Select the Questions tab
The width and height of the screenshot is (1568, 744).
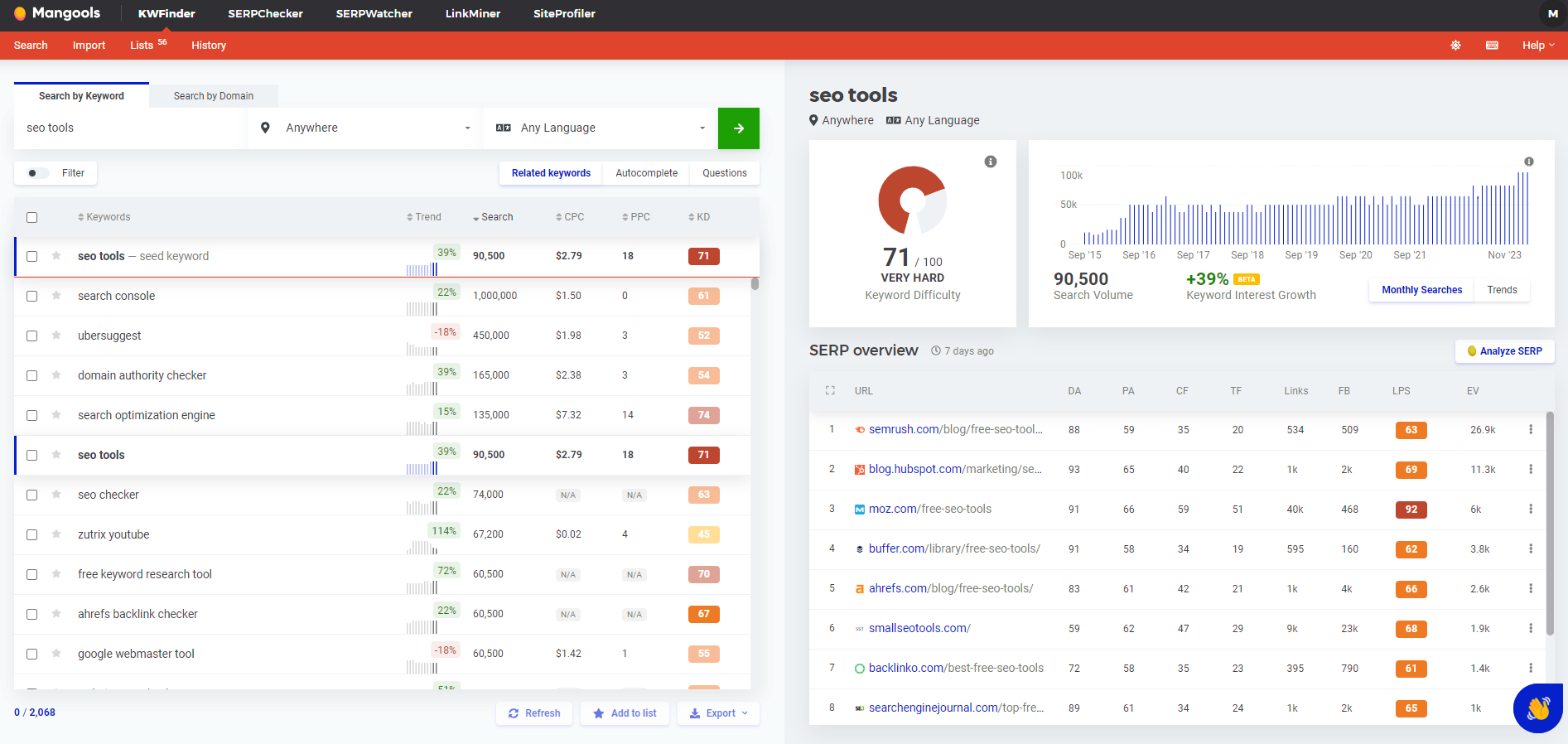(x=724, y=173)
